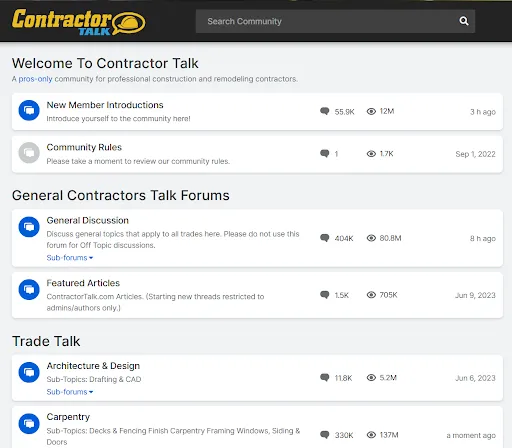Image resolution: width=512 pixels, height=448 pixels.
Task: Click the 'Sep 1, 2022' date
Action: [x=475, y=154]
